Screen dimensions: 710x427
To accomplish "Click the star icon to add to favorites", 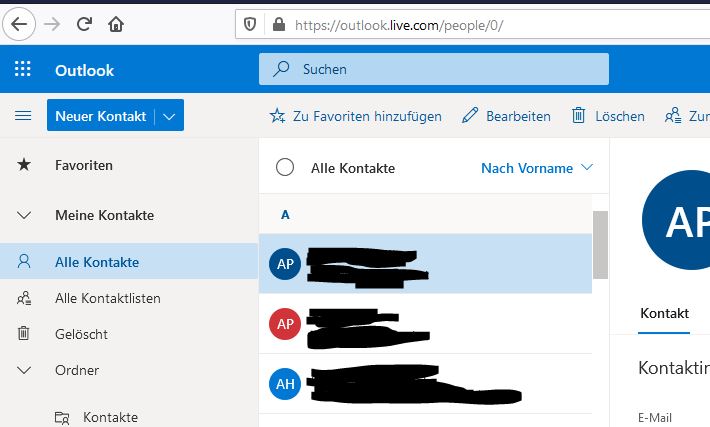I will 277,116.
